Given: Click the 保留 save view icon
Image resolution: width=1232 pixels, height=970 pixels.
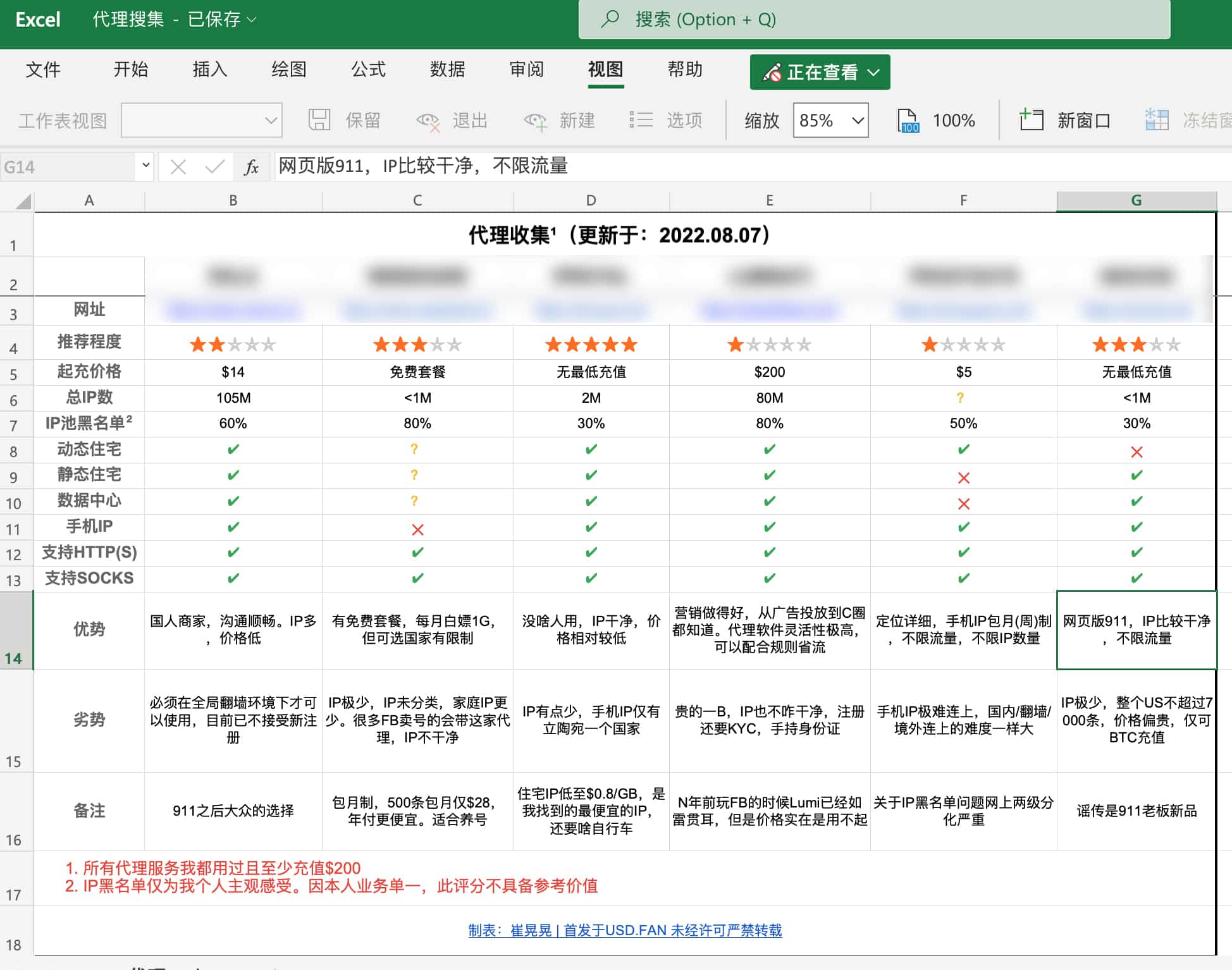Looking at the screenshot, I should 319,120.
